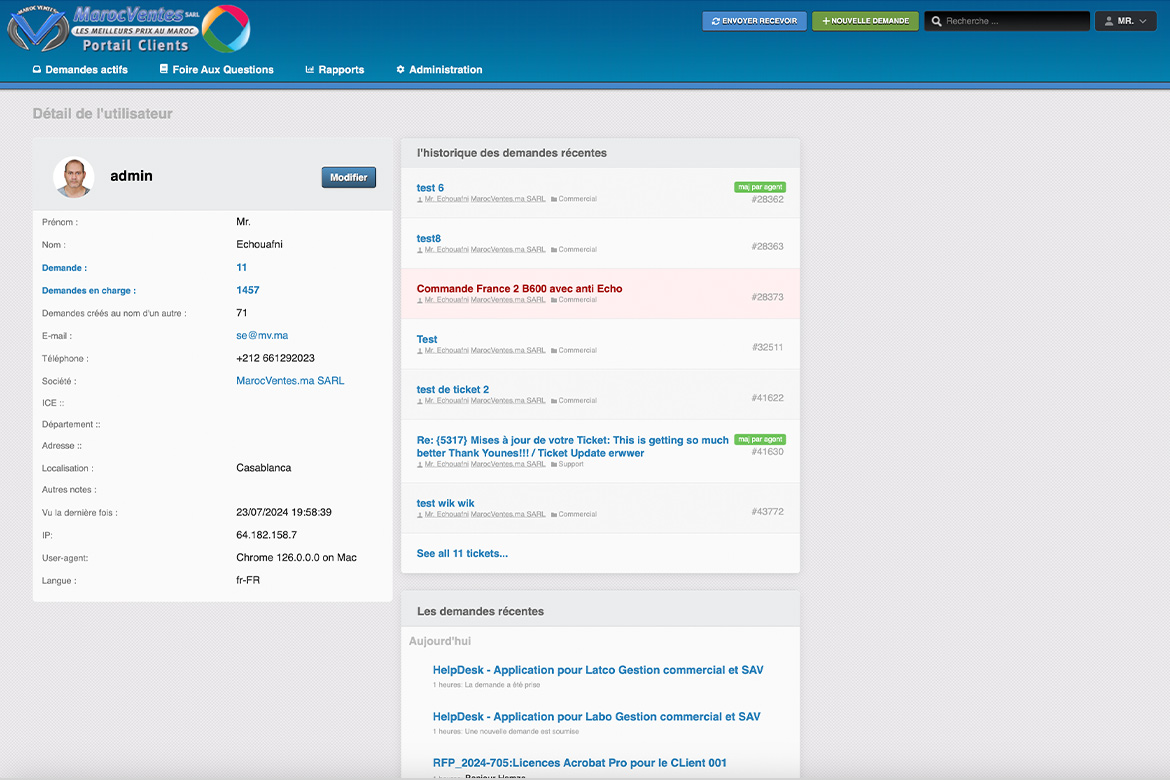Open ticket 'Commande France 2 B600 avec anti Echo'
This screenshot has width=1170, height=780.
point(519,289)
